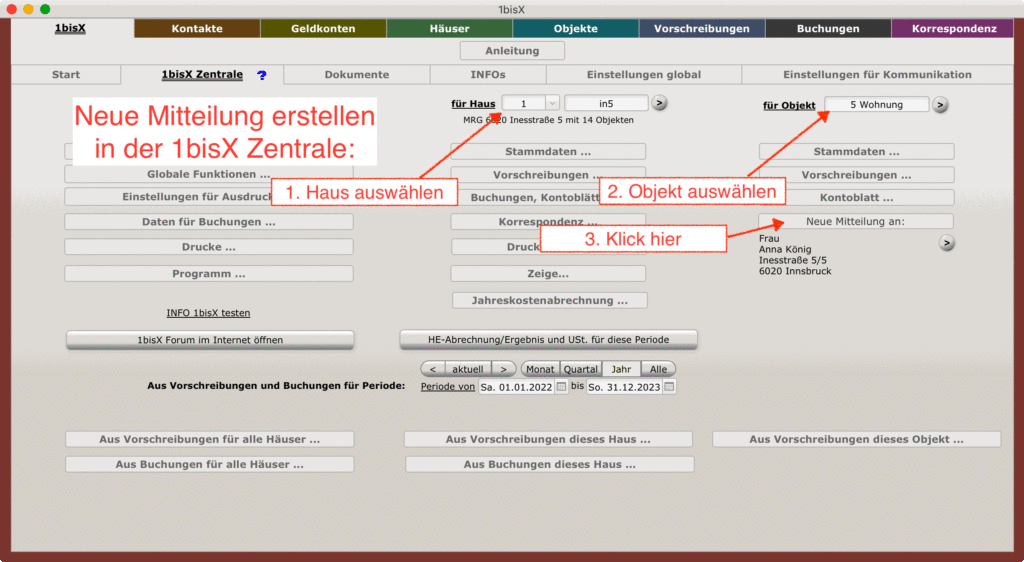Switch to the Start subtab
Screen dimensions: 1024x562
66,74
